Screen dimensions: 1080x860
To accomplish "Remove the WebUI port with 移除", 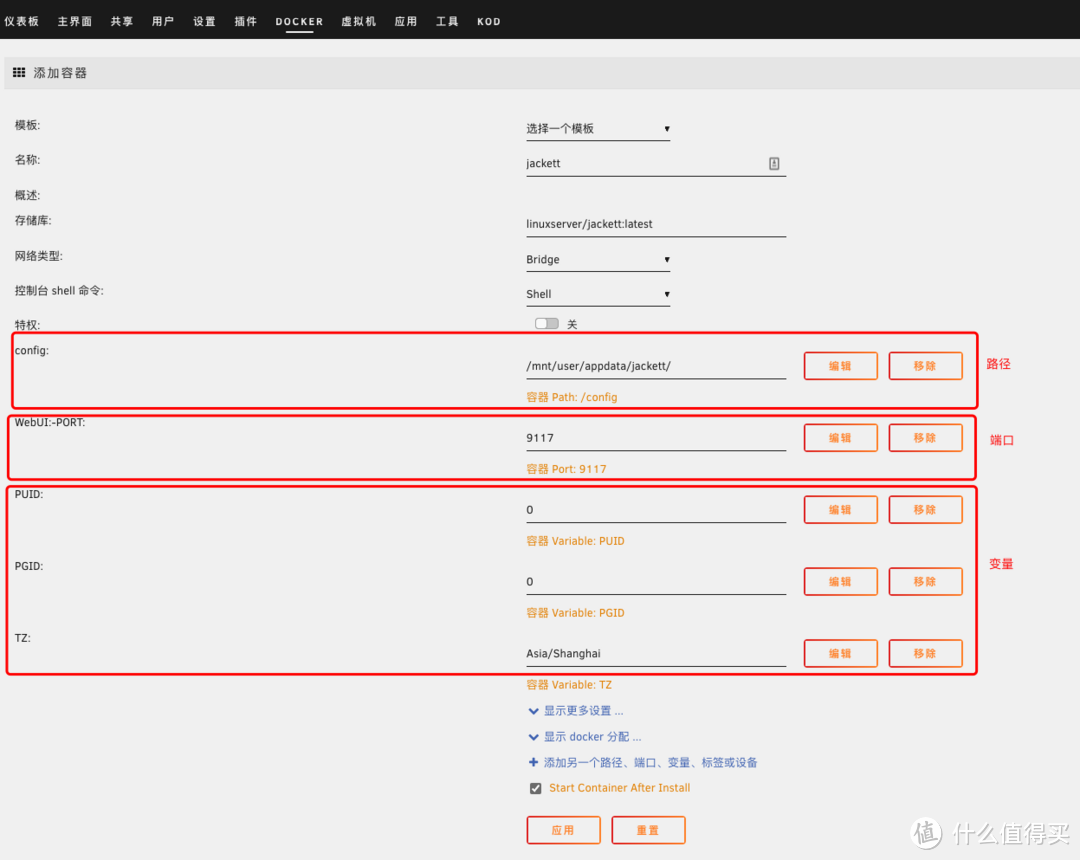I will pyautogui.click(x=925, y=438).
